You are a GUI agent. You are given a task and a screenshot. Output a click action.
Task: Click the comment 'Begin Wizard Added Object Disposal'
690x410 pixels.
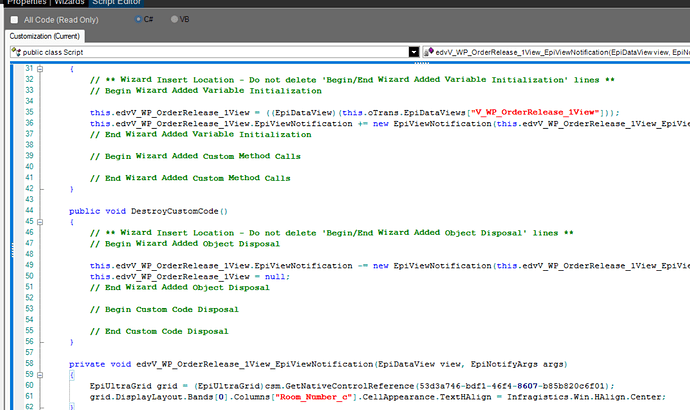[x=185, y=244]
